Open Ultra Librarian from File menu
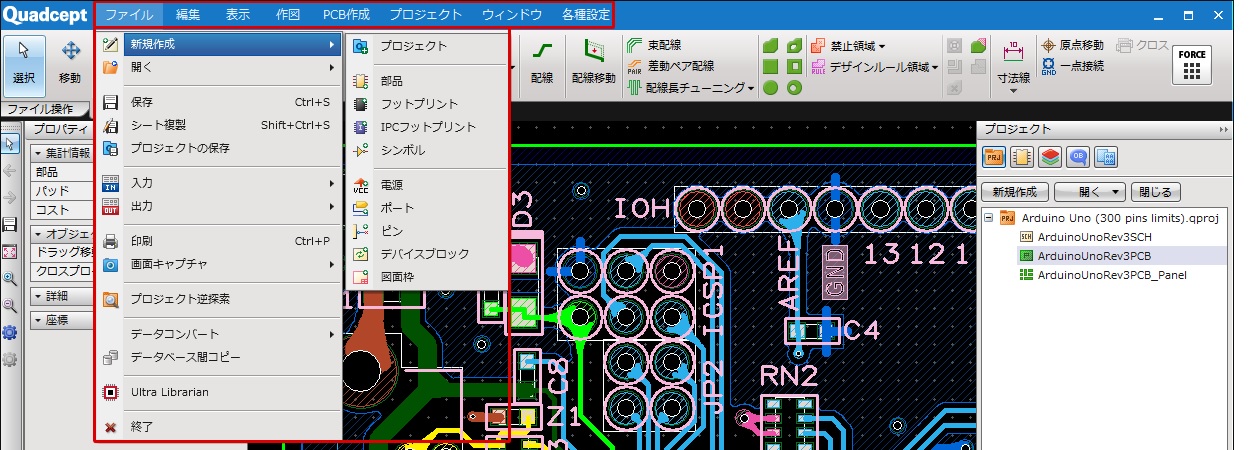The image size is (1250, 450). [x=220, y=392]
